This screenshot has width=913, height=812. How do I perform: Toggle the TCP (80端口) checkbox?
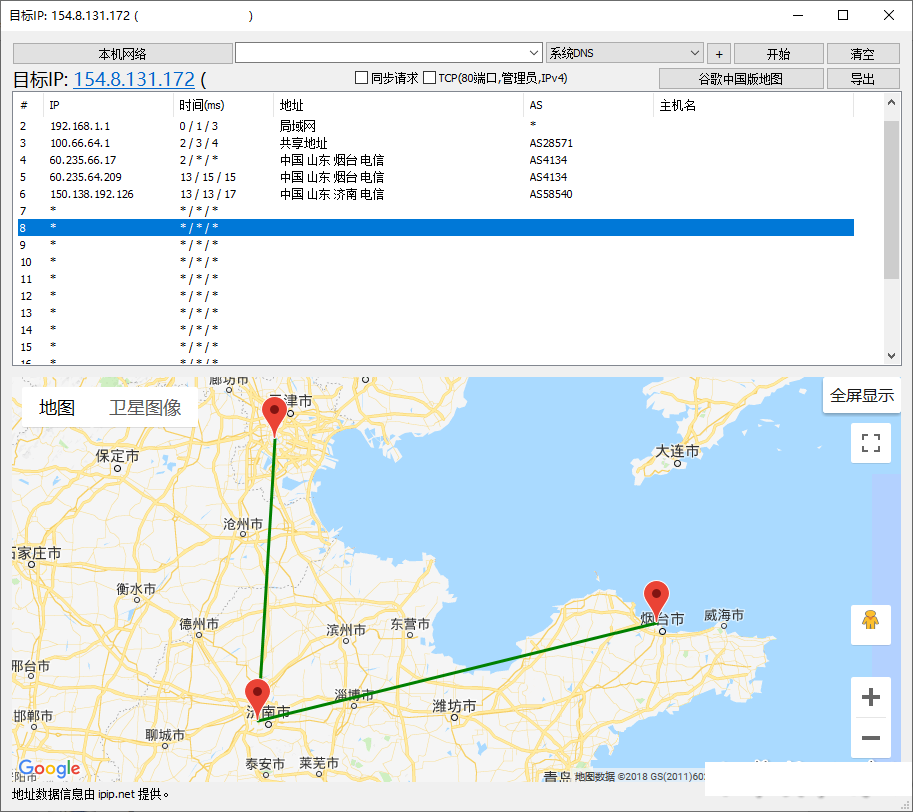[x=430, y=78]
